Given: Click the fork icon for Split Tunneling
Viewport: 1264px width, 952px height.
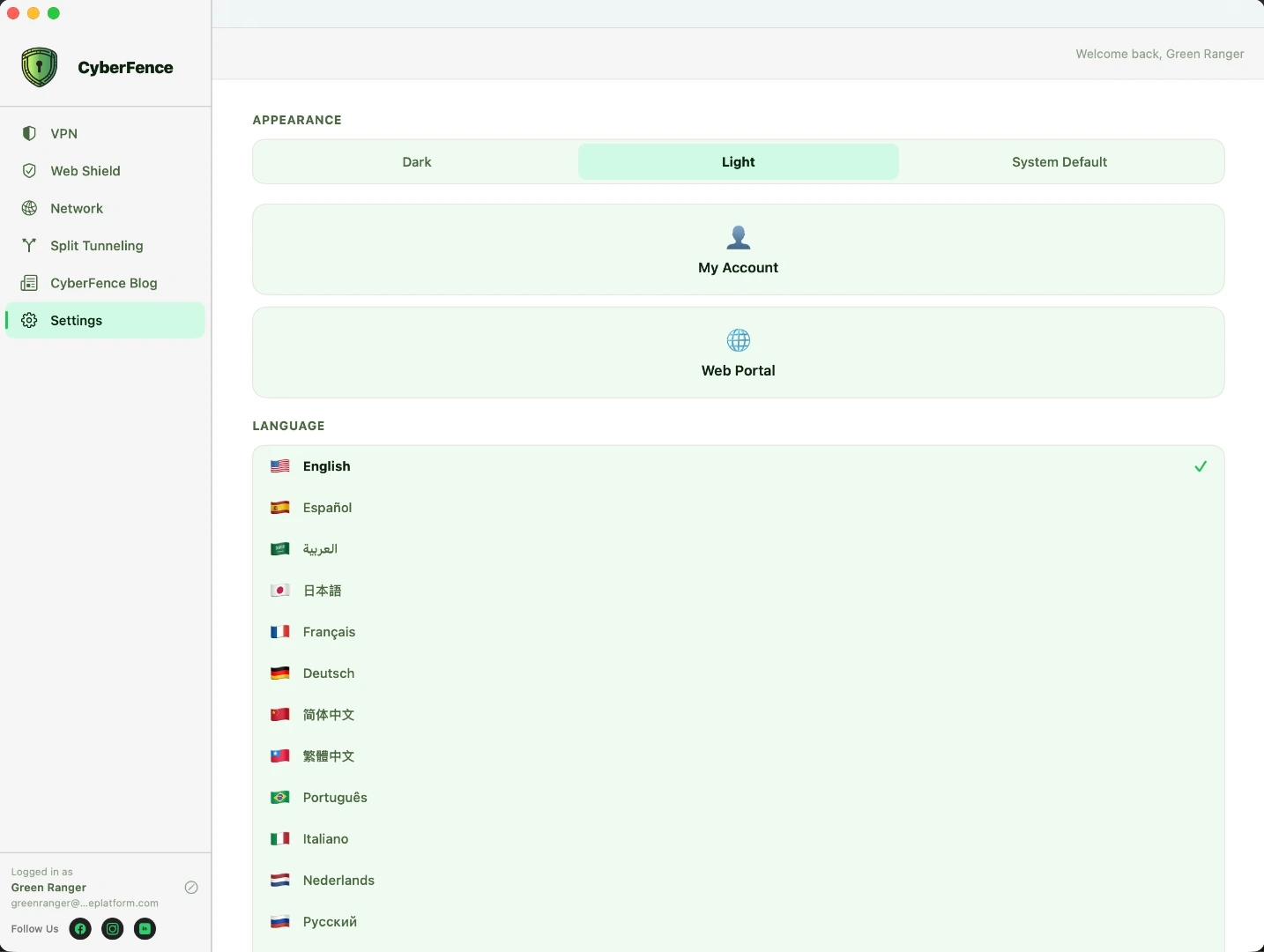Looking at the screenshot, I should [29, 246].
